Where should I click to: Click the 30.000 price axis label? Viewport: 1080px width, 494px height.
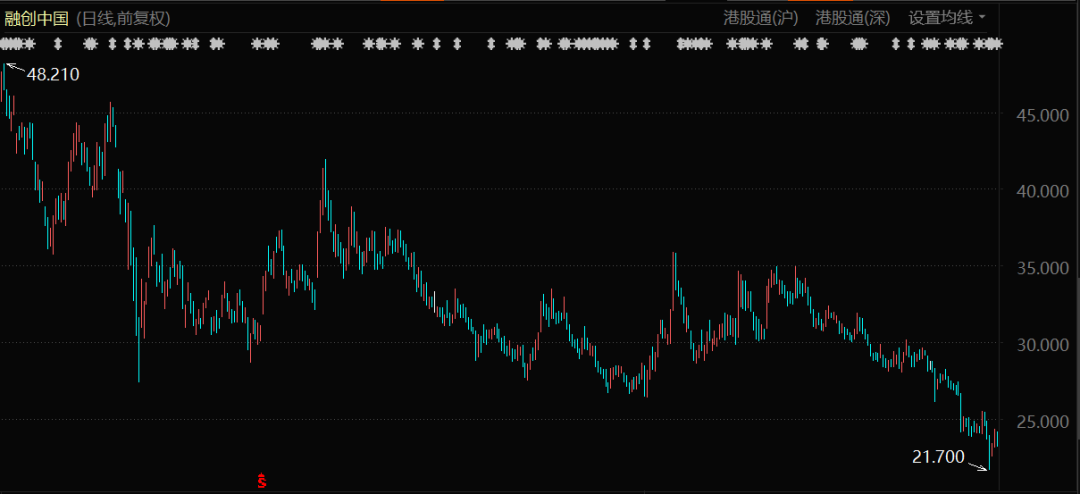click(1043, 344)
